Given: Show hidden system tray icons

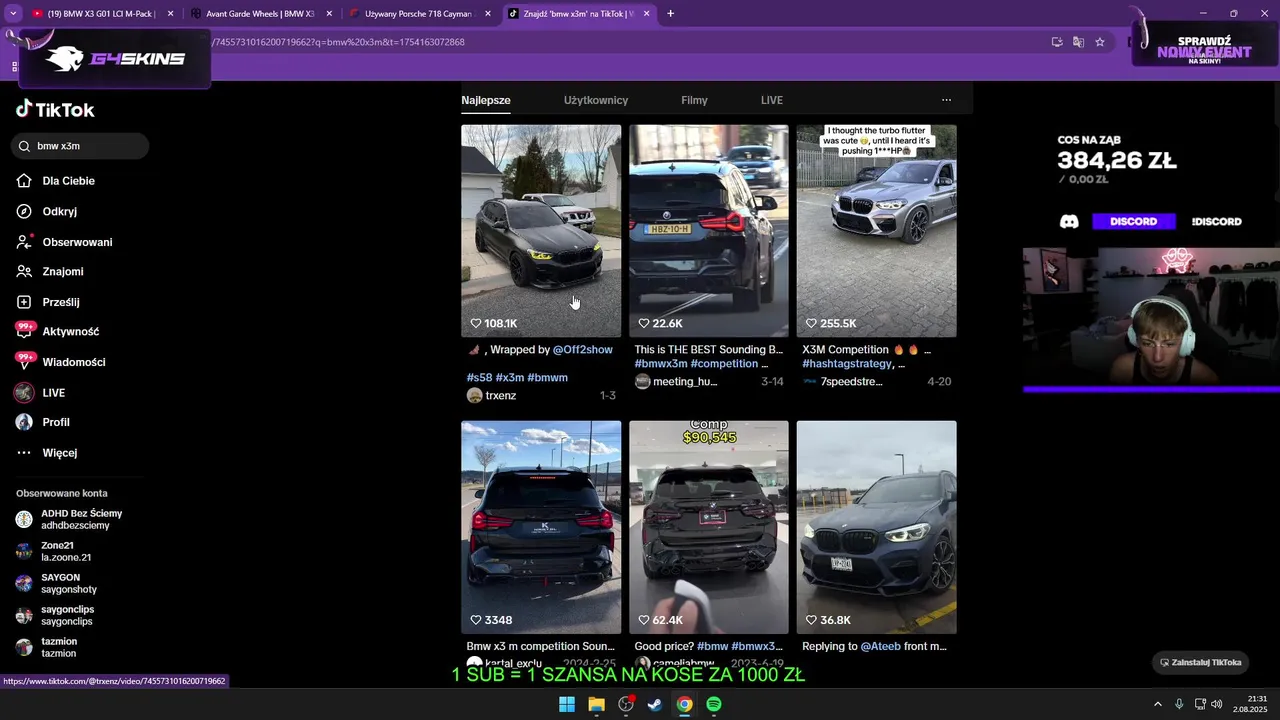Looking at the screenshot, I should click(1158, 704).
